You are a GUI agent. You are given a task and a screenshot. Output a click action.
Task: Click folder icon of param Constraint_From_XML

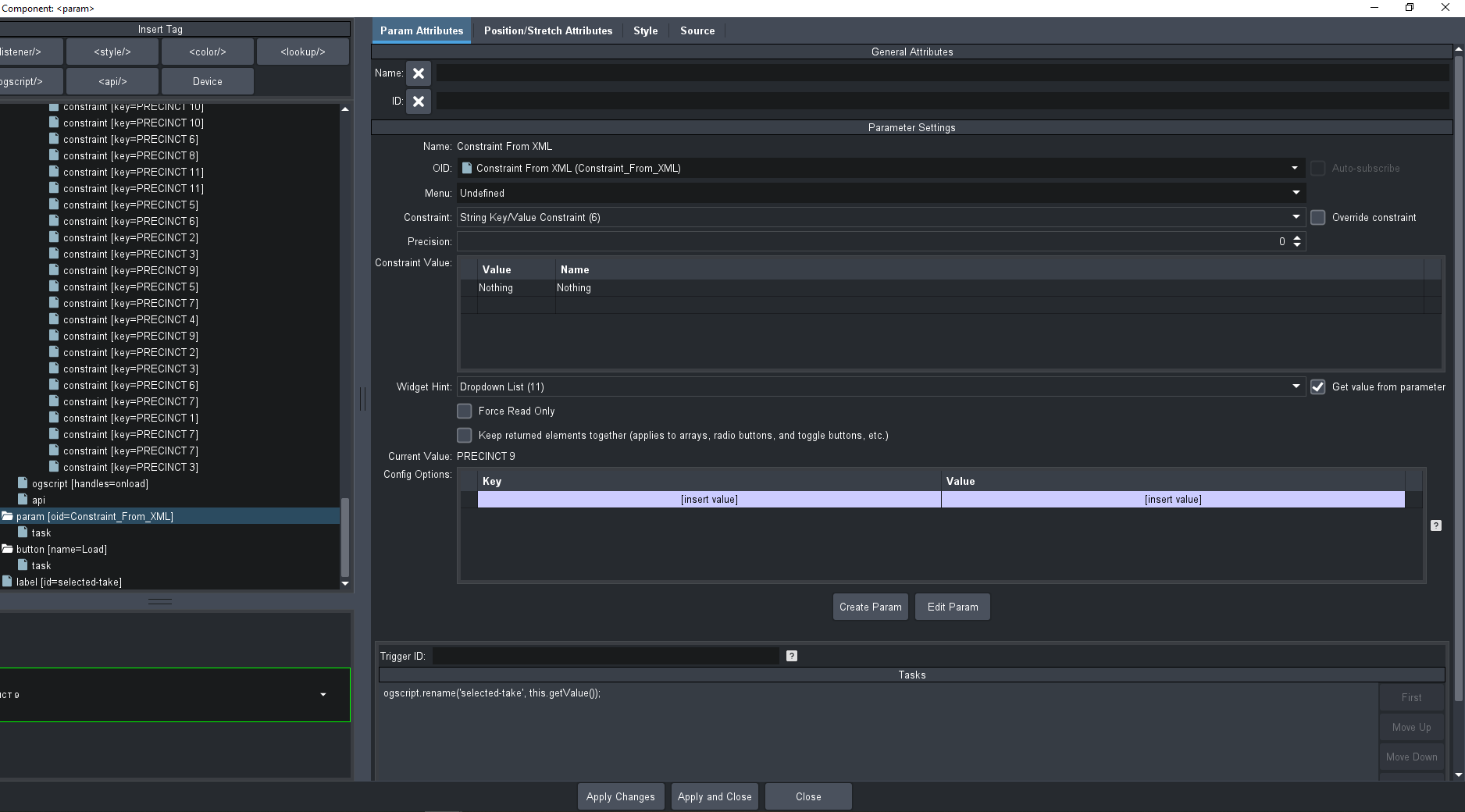click(x=8, y=516)
